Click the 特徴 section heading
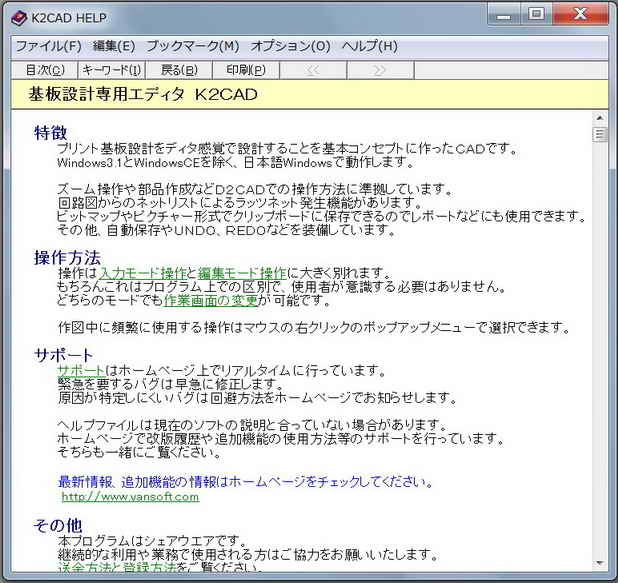 point(50,133)
